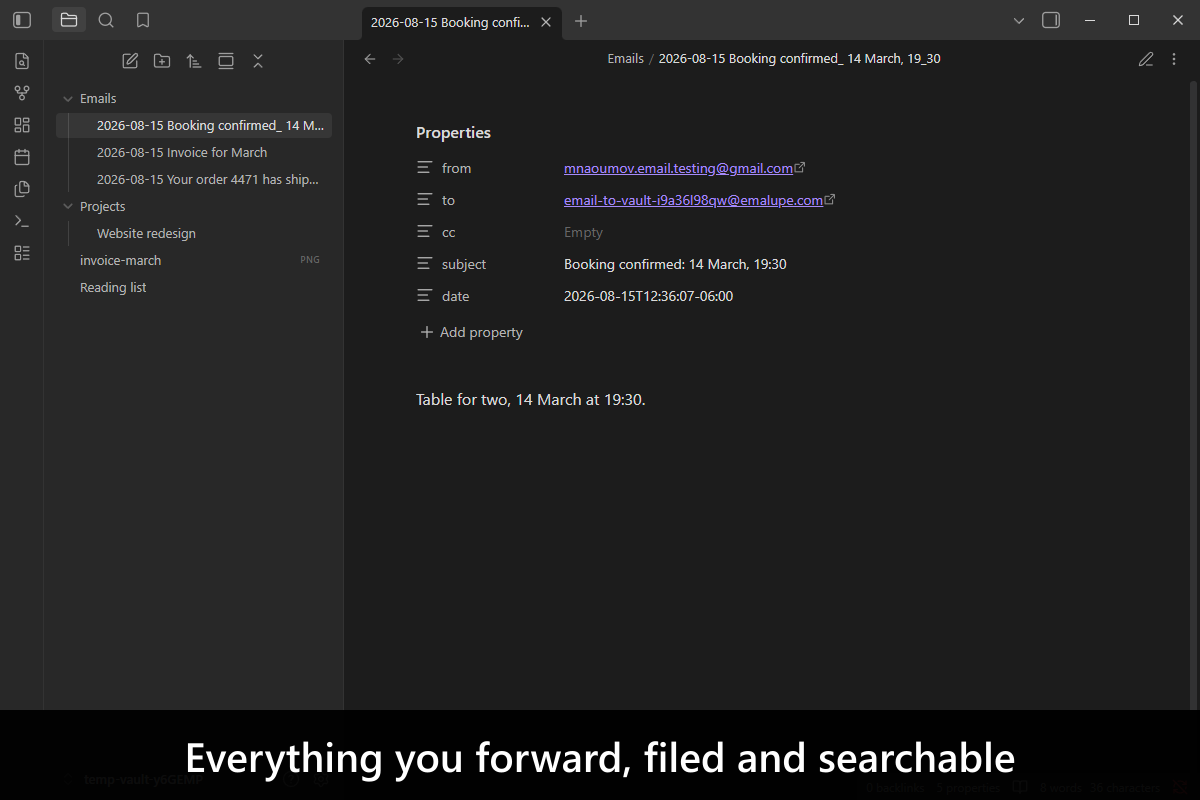Click the subject property name
This screenshot has height=800, width=1200.
click(x=464, y=265)
